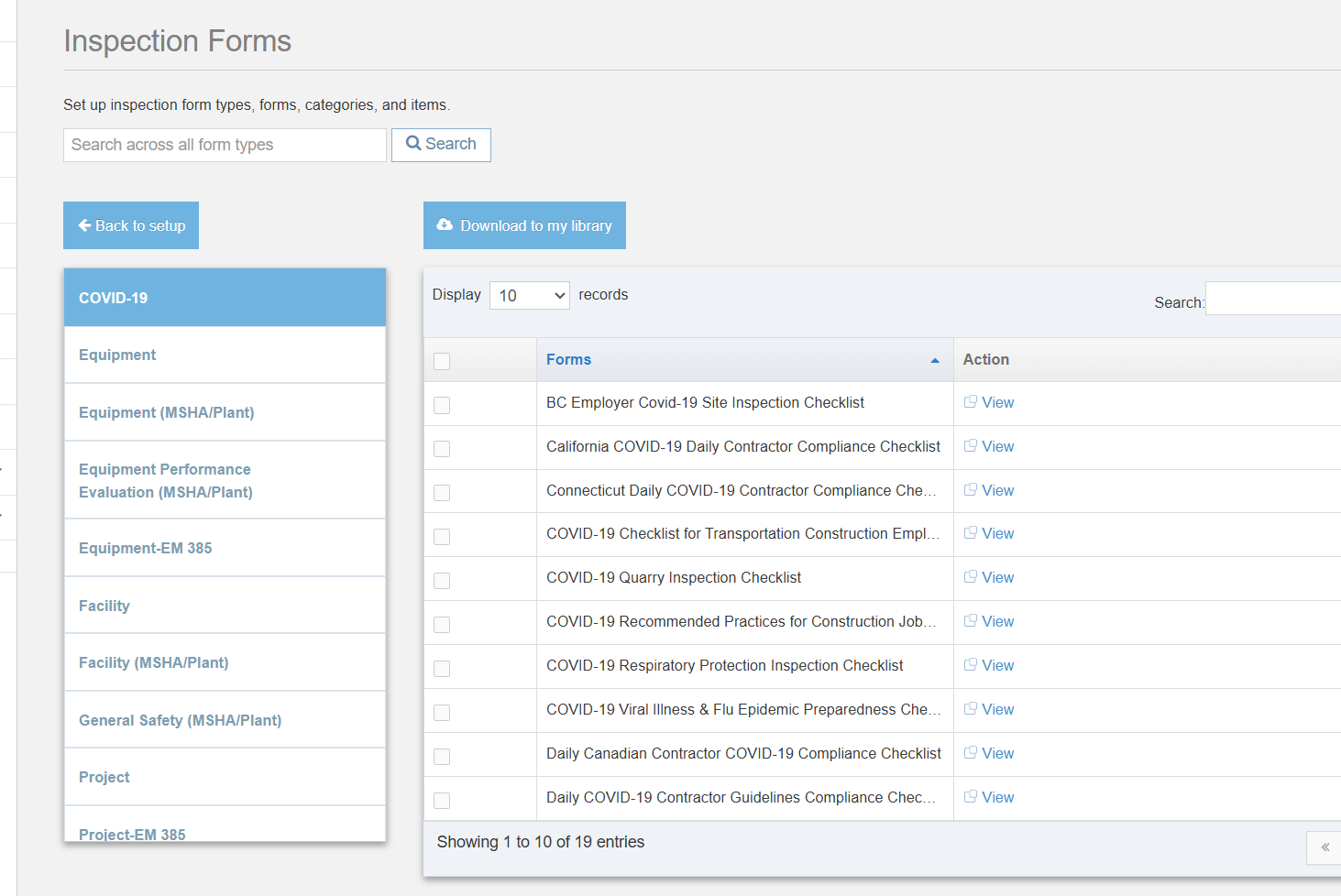
Task: Go to first page with double-chevron pagination icon
Action: tap(1325, 847)
